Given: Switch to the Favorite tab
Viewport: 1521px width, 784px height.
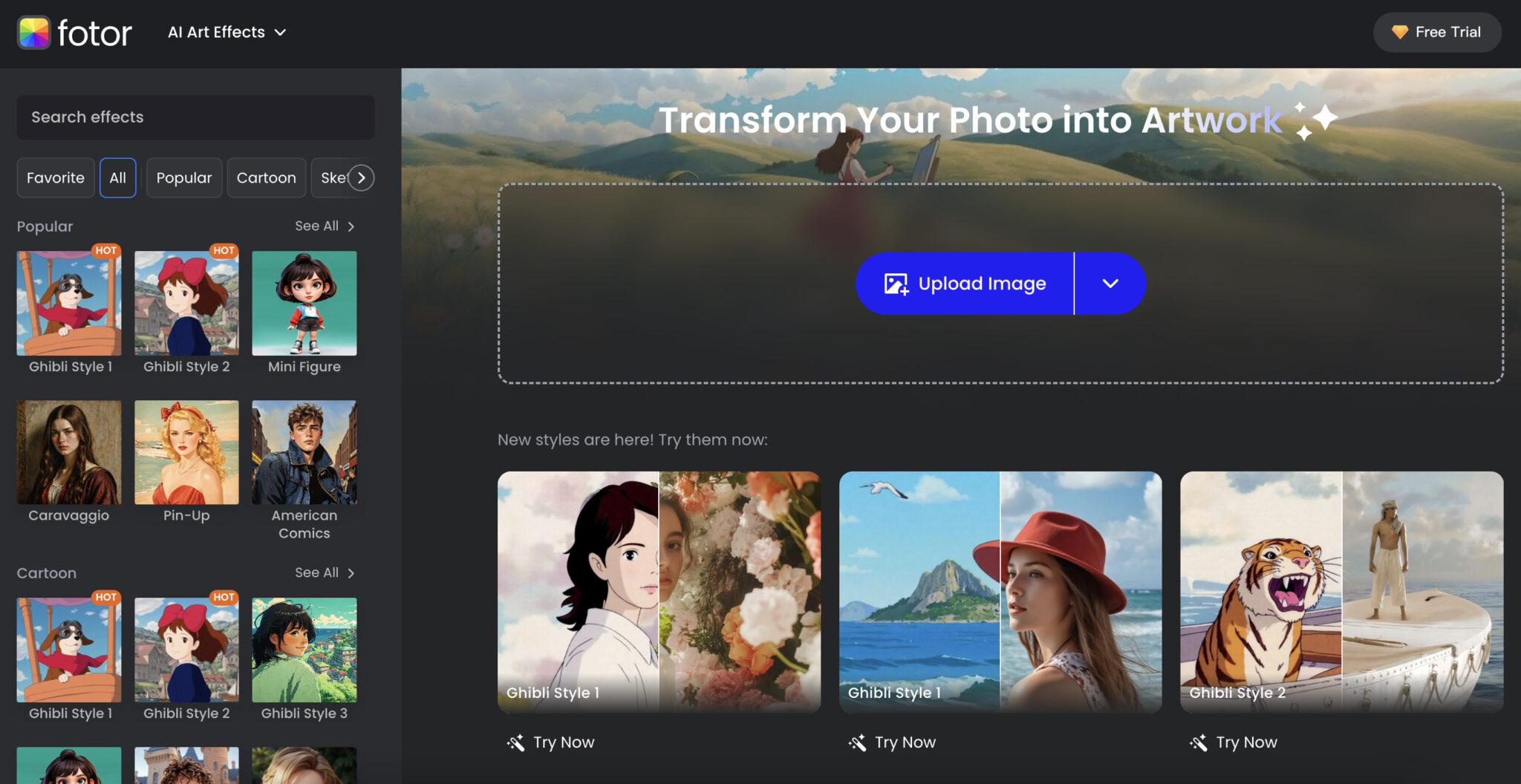Looking at the screenshot, I should pos(56,177).
